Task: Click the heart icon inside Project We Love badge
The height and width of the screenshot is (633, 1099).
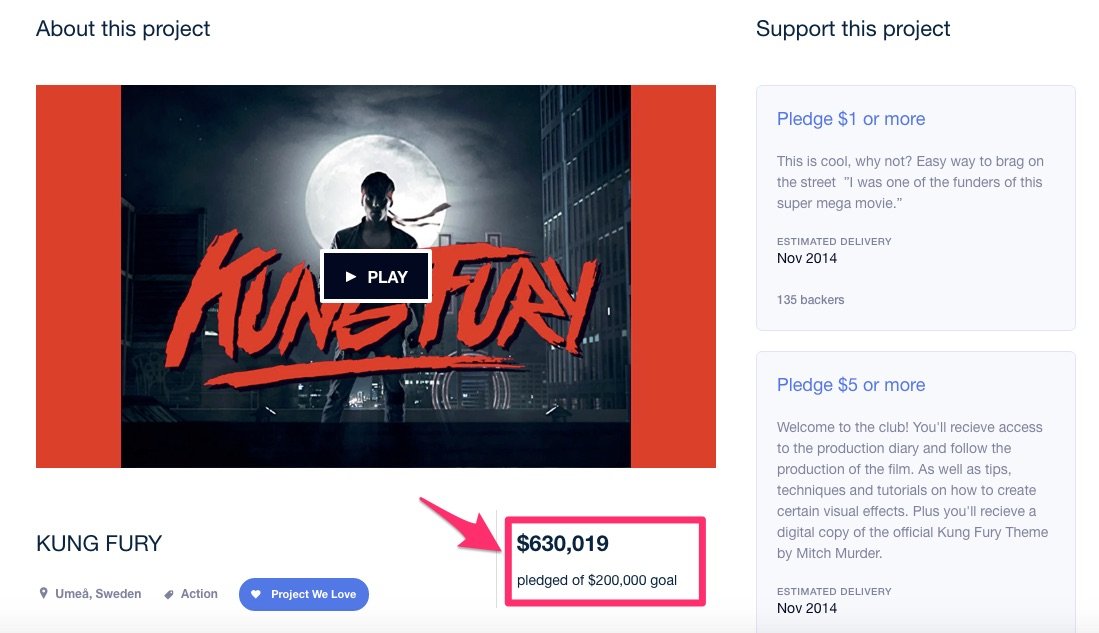Action: click(255, 594)
